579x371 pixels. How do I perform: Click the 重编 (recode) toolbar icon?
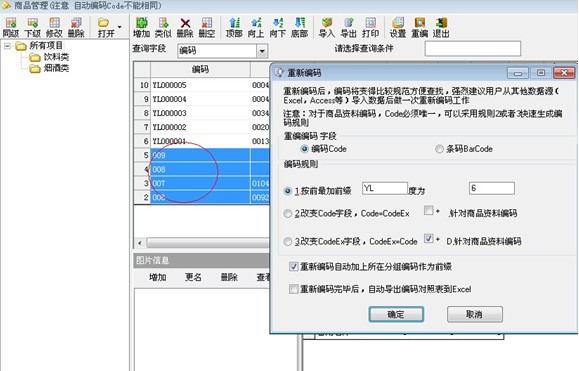pos(419,27)
